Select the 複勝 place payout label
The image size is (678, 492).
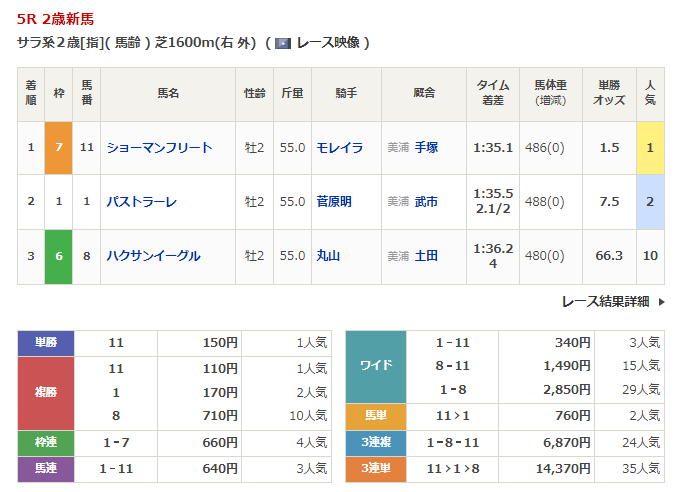(46, 393)
